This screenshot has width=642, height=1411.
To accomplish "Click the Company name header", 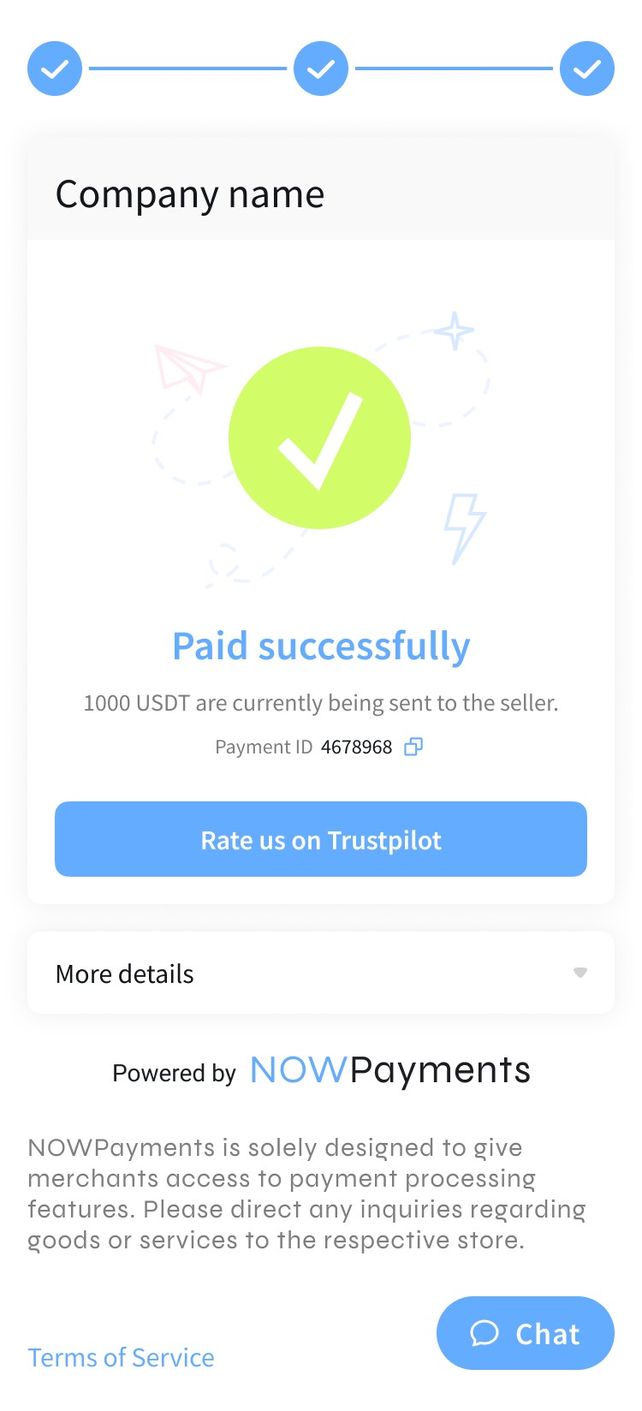I will coord(190,194).
